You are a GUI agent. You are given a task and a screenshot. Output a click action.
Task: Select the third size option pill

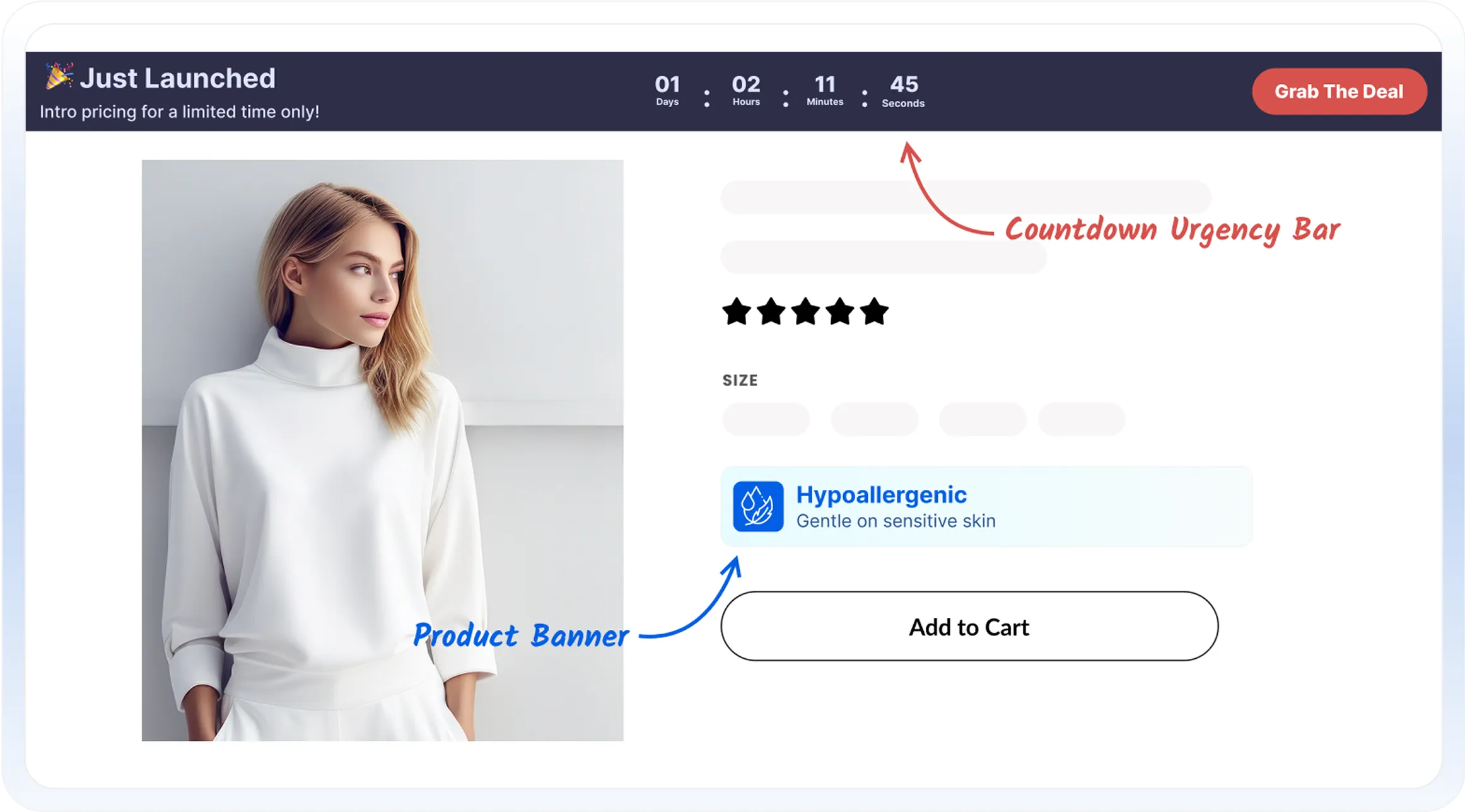pyautogui.click(x=983, y=419)
